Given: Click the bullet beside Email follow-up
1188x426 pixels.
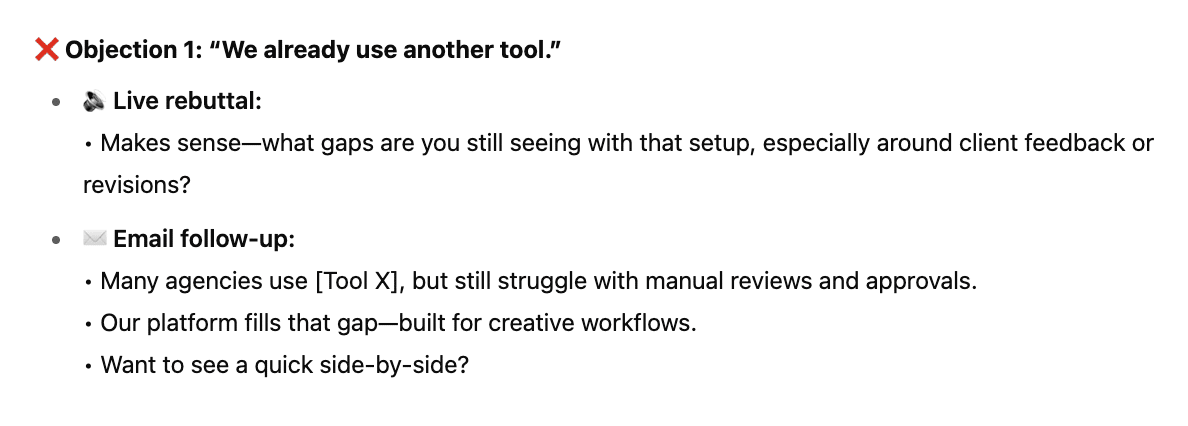Looking at the screenshot, I should click(56, 240).
